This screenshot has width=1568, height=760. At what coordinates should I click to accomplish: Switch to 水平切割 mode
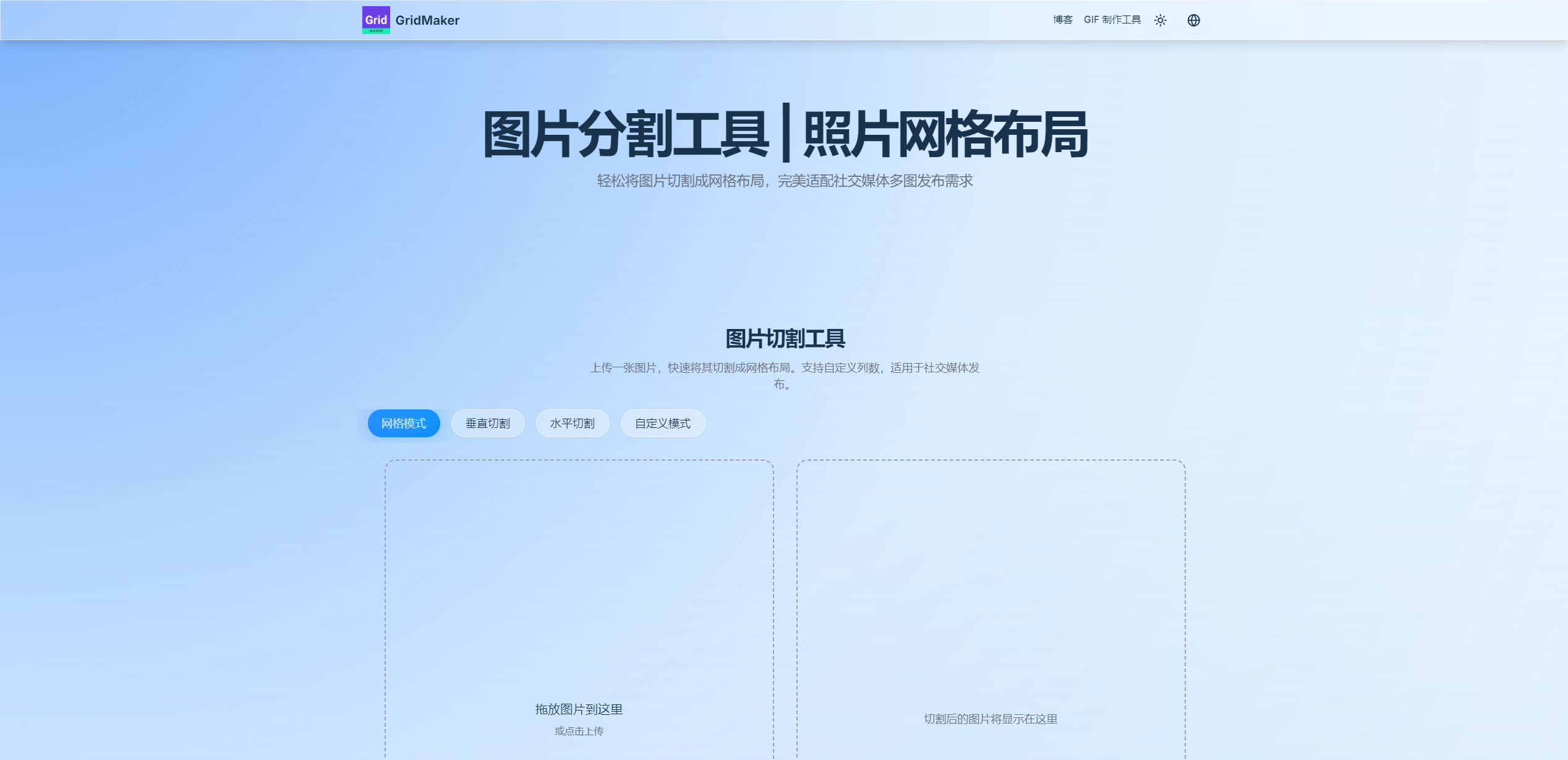pos(572,423)
